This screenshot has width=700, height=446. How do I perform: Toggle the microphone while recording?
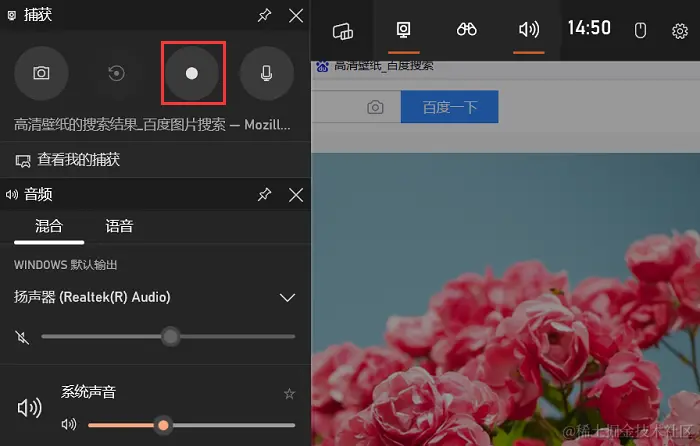(267, 73)
